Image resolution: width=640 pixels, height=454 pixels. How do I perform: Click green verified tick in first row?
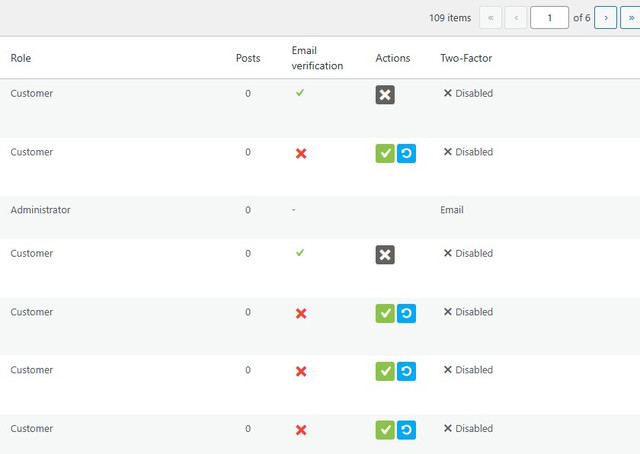[x=300, y=93]
